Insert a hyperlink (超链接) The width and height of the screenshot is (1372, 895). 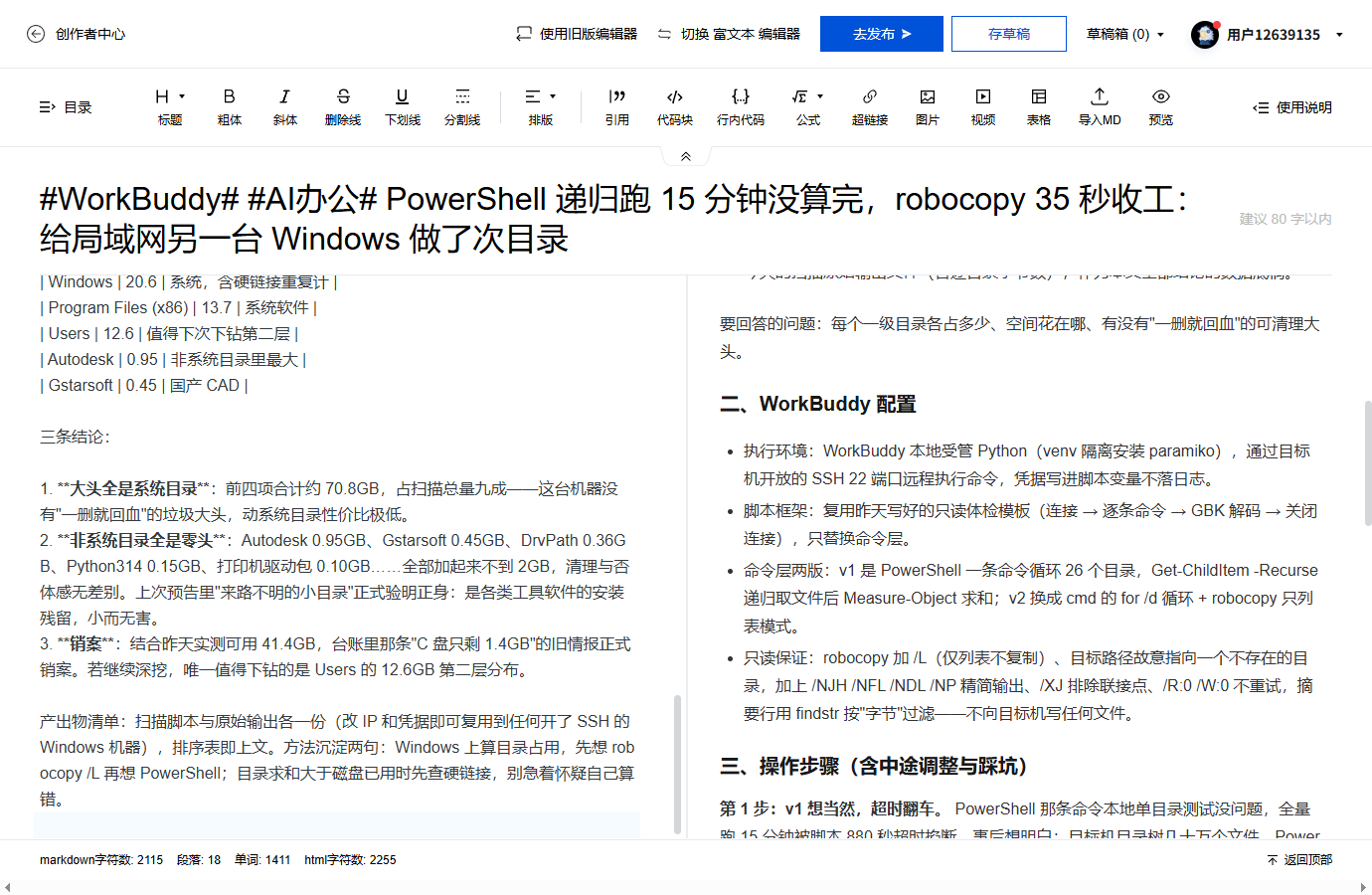pyautogui.click(x=870, y=107)
